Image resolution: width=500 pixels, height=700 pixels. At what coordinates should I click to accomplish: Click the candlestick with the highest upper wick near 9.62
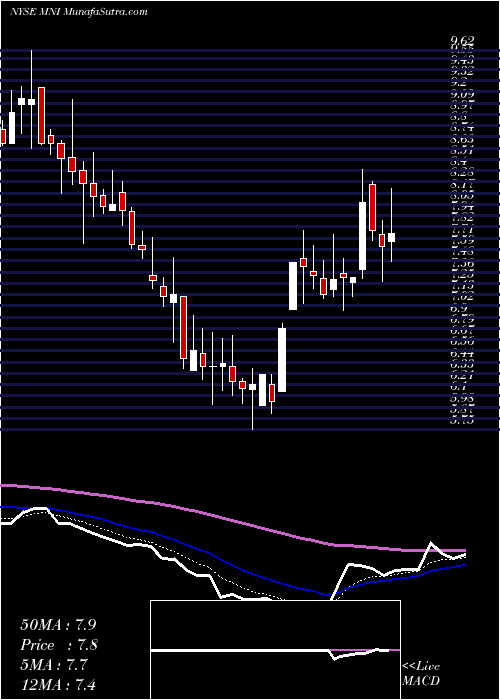point(31,101)
